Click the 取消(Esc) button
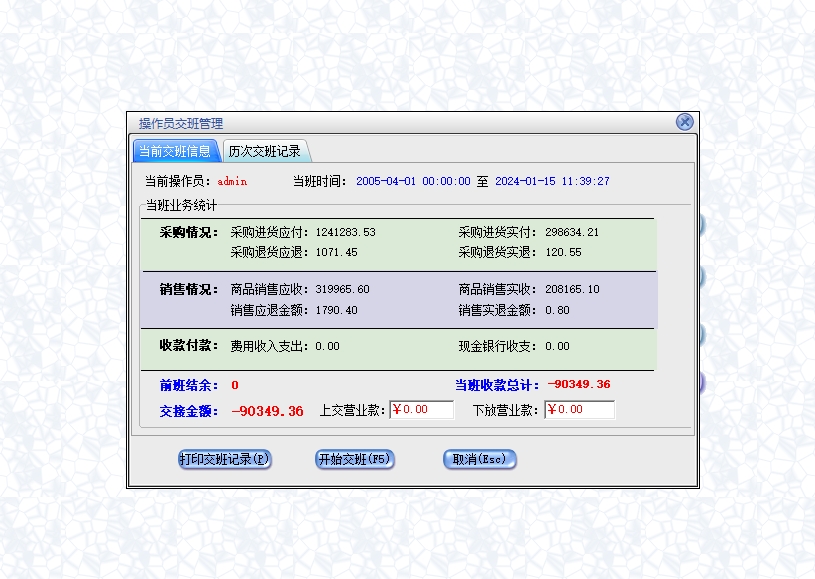The image size is (815, 579). point(479,460)
